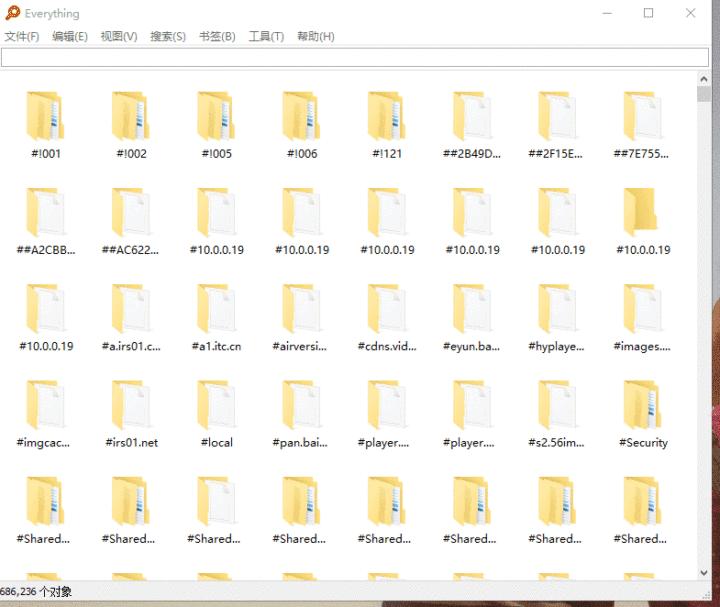The width and height of the screenshot is (720, 607).
Task: Select the #hyplaye... folder icon
Action: 557,309
